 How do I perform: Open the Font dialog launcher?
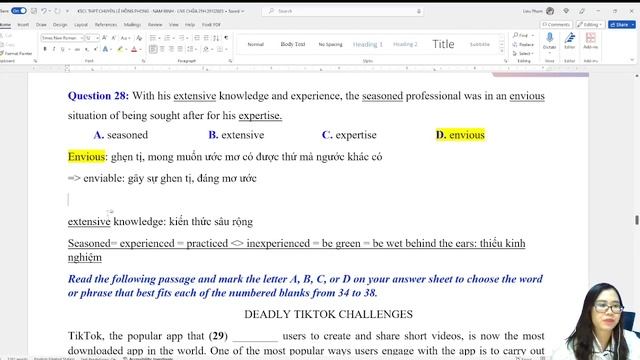pyautogui.click(x=143, y=61)
